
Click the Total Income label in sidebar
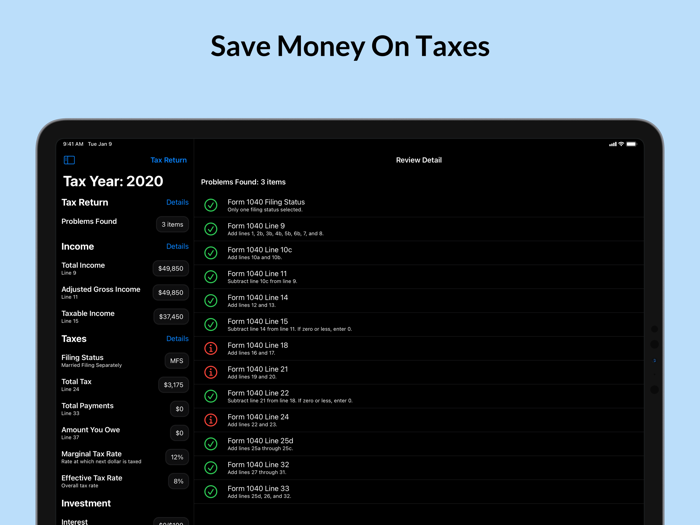tap(83, 265)
